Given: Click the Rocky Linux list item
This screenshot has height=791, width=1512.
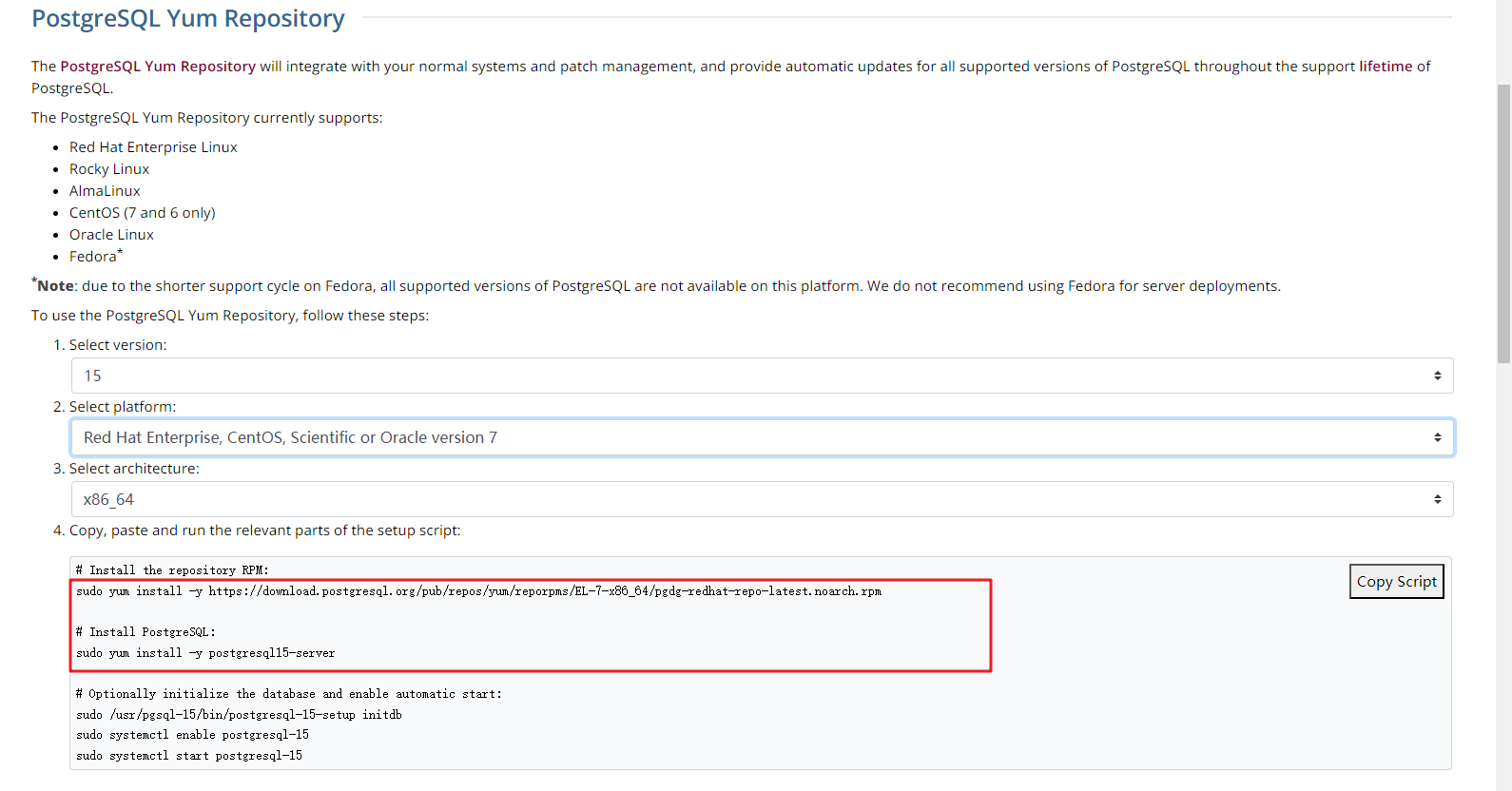Looking at the screenshot, I should tap(109, 169).
